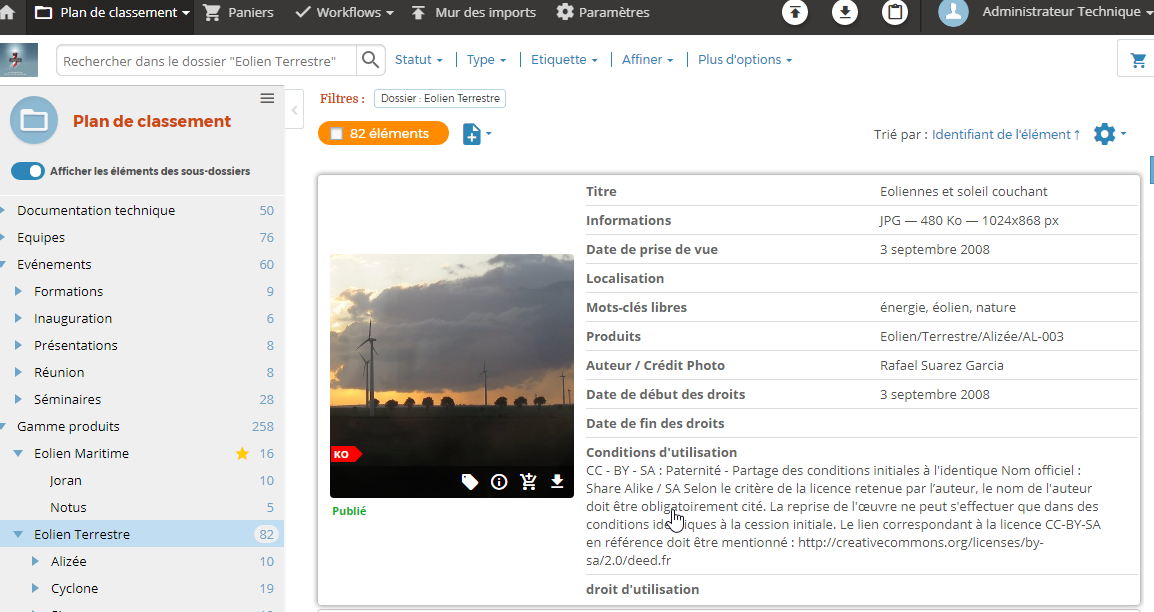This screenshot has height=612, width=1154.
Task: Open Mur des imports
Action: tap(473, 13)
